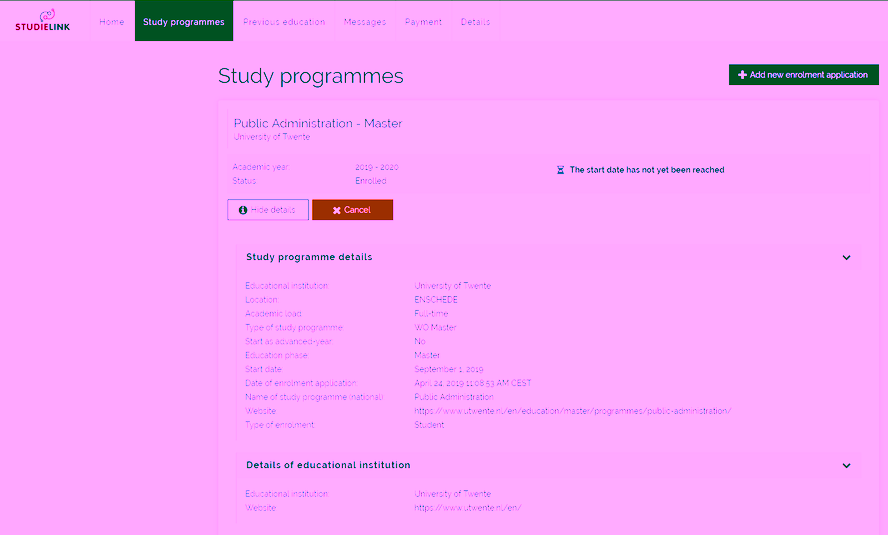Click Add new enrolment application button
This screenshot has width=888, height=535.
point(803,75)
